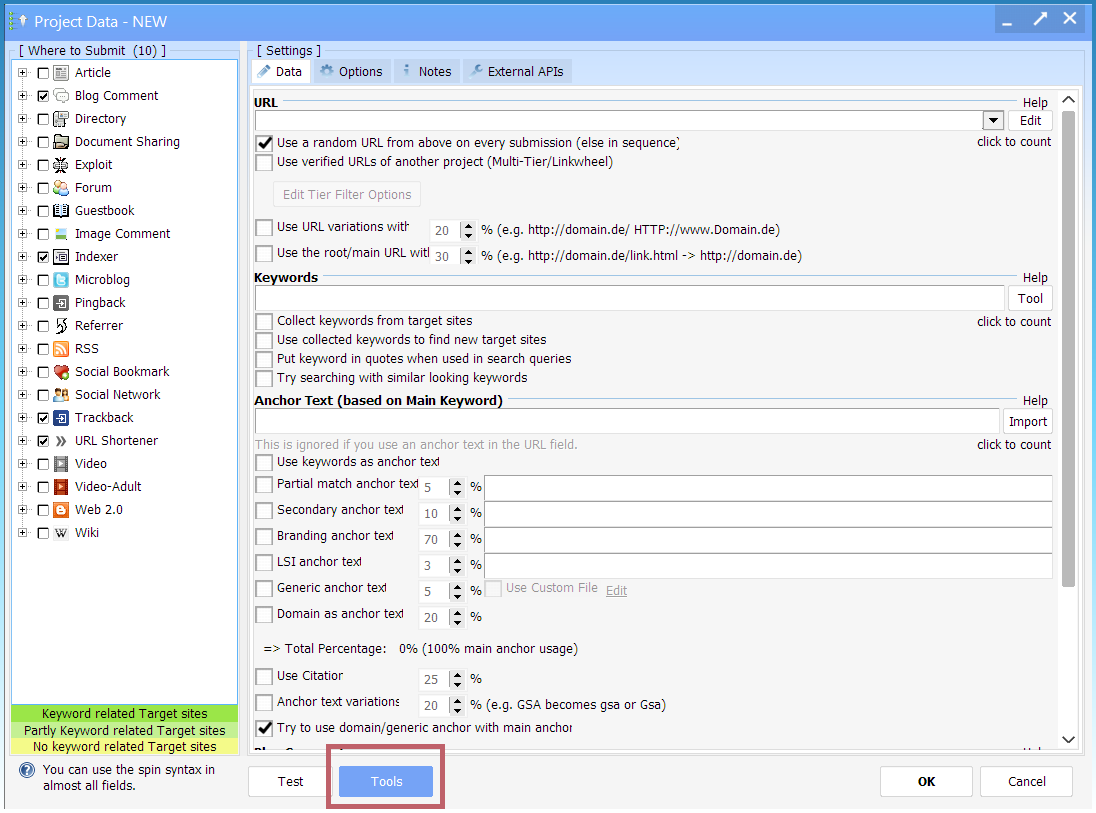This screenshot has width=1096, height=813.
Task: Click the Social Bookmark heart icon
Action: coord(61,372)
